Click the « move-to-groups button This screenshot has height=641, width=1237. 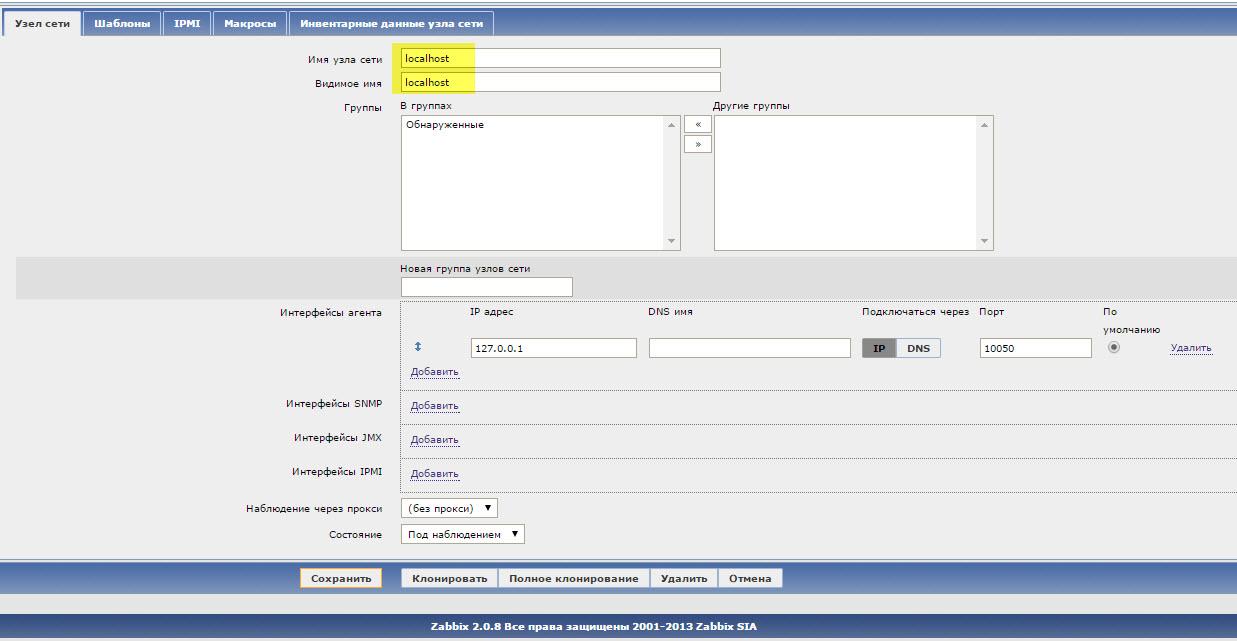[697, 125]
